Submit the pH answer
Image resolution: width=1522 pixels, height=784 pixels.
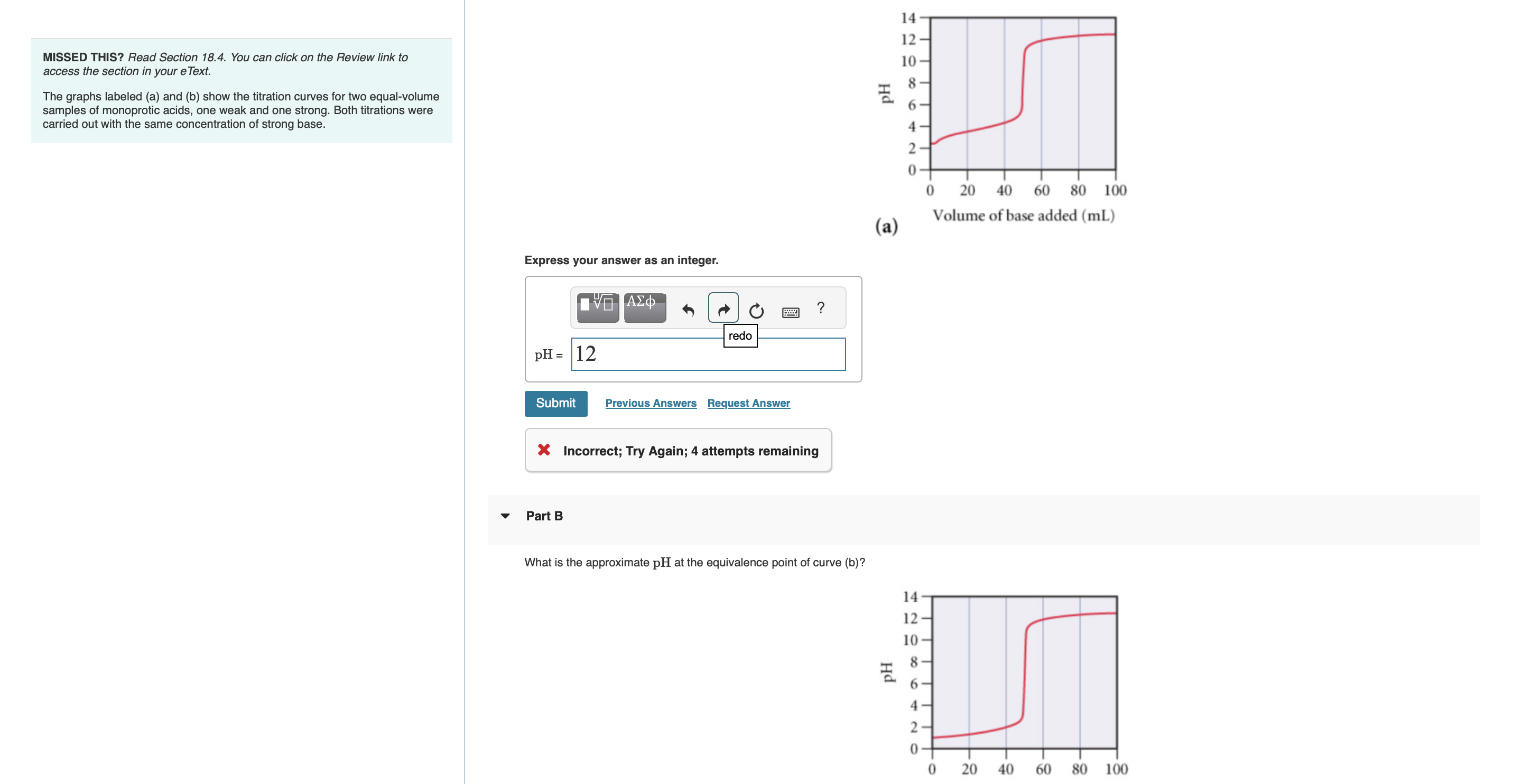coord(555,403)
